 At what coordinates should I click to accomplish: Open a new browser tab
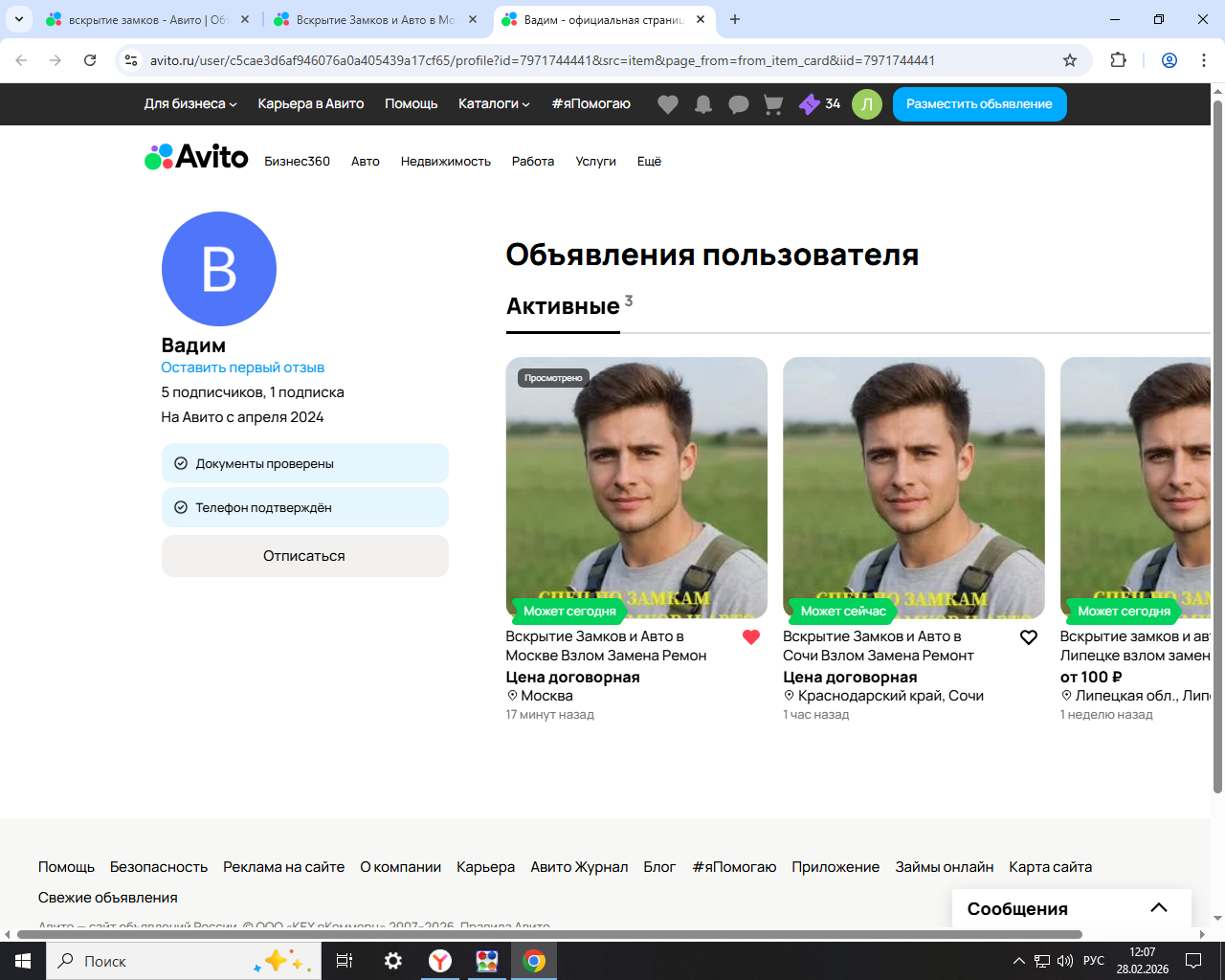point(735,19)
